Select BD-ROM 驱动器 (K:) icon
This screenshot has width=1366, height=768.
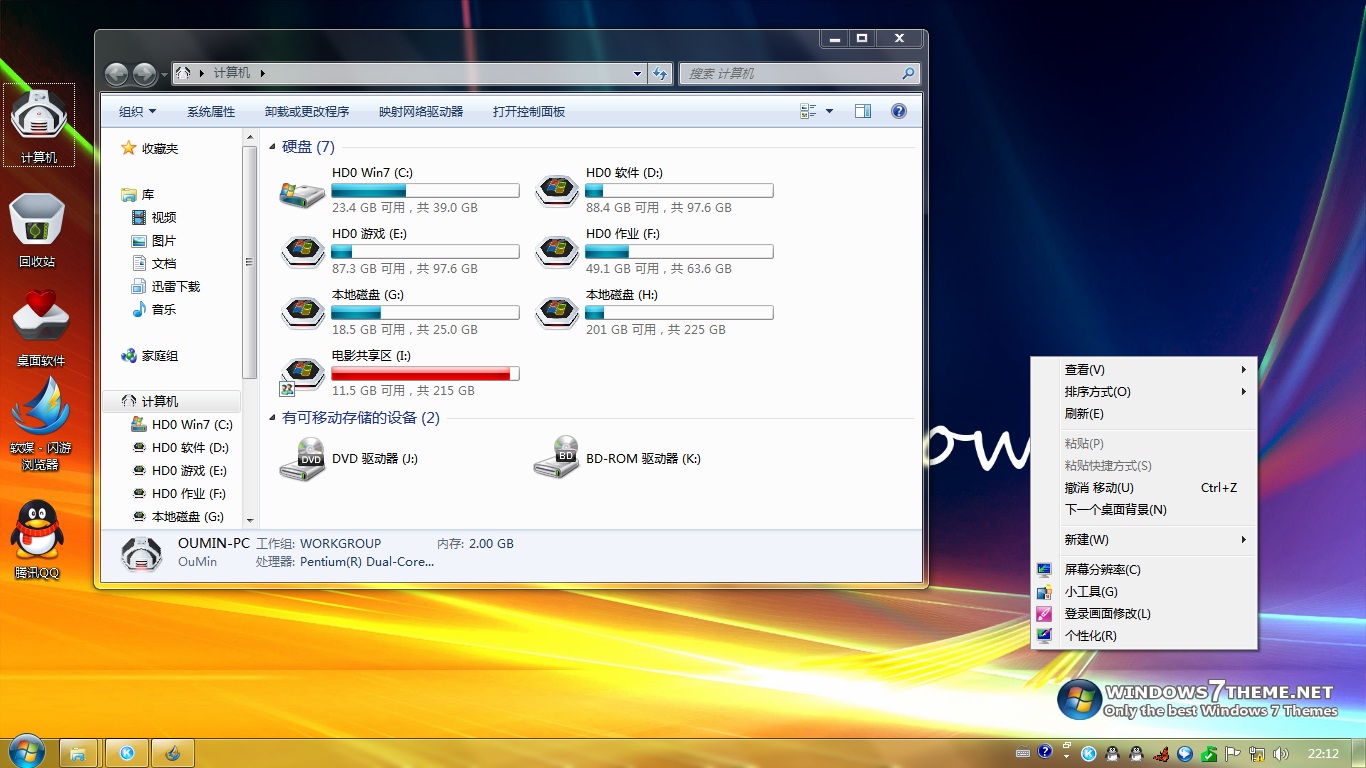coord(556,459)
